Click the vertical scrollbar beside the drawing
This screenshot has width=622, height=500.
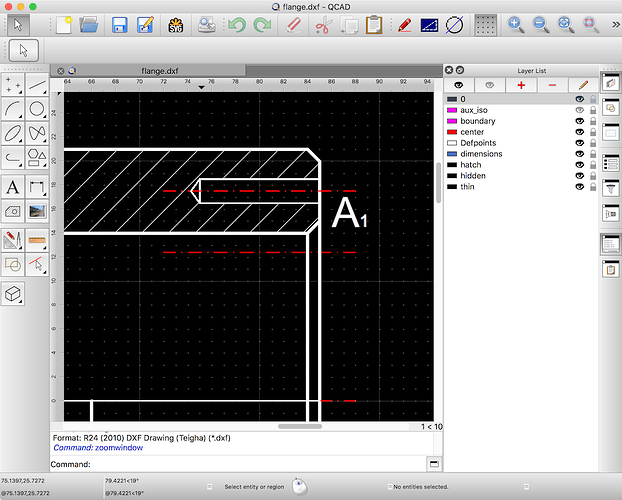(x=438, y=183)
